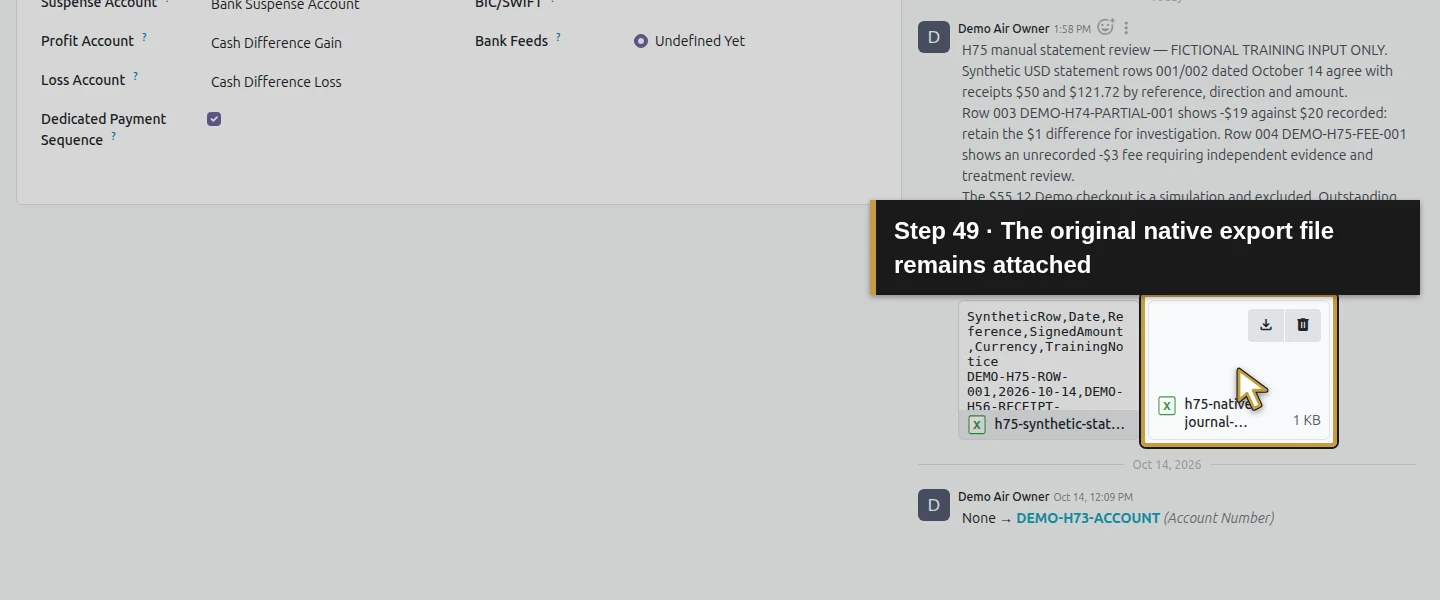Screen dimensions: 1440x600
Task: Open the Loss Account field Cash Difference Loss
Action: click(x=276, y=82)
